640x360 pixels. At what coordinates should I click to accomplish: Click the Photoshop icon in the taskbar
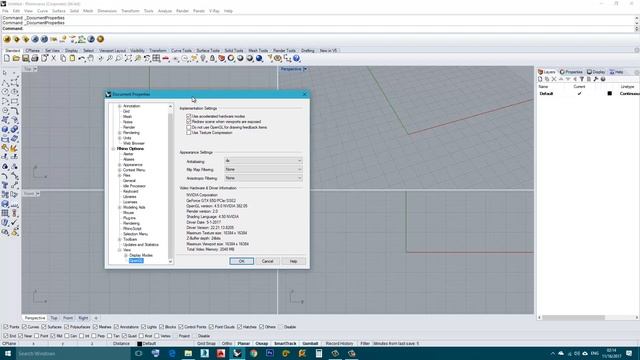[x=270, y=353]
